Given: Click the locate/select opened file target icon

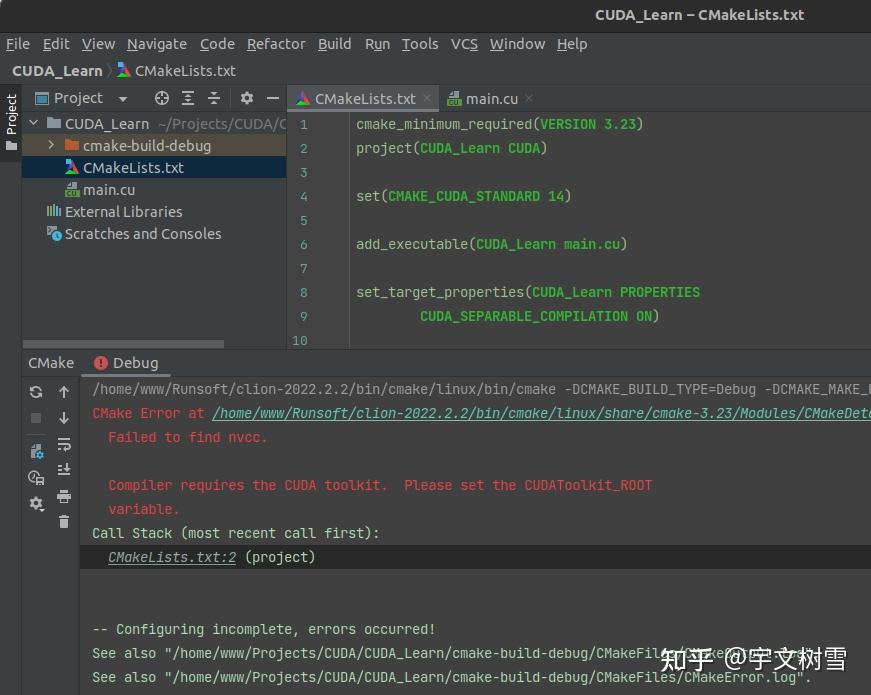Looking at the screenshot, I should 162,98.
